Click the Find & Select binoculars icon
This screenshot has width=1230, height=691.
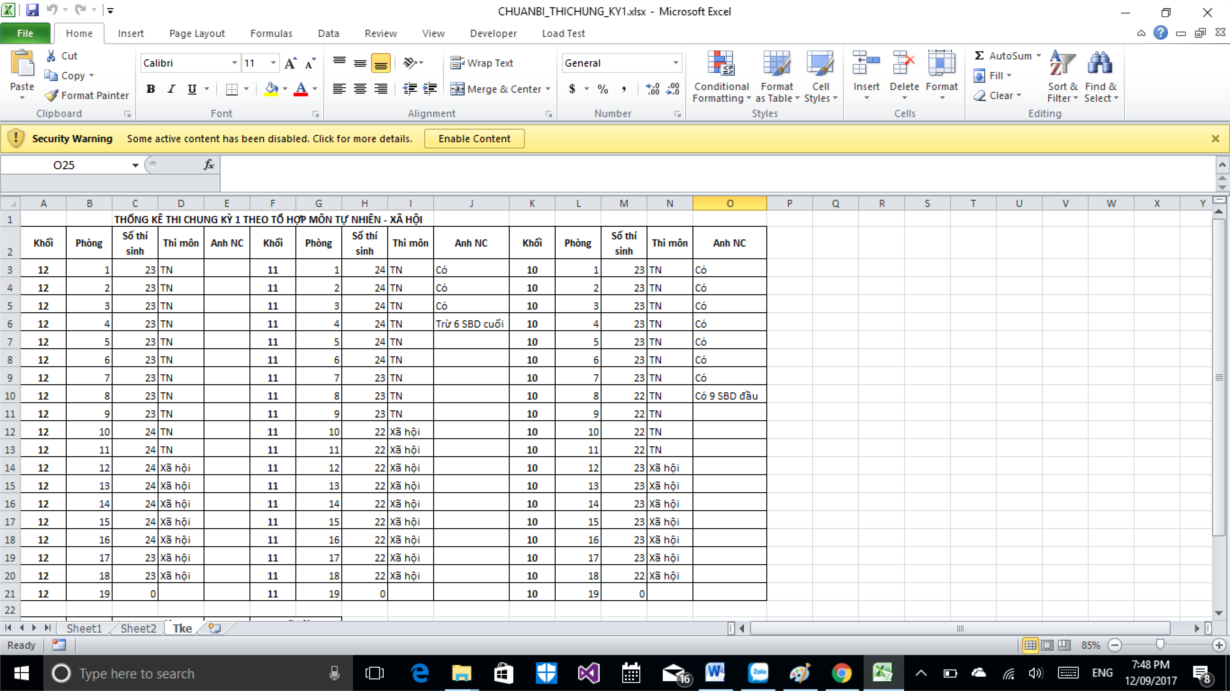[1100, 65]
